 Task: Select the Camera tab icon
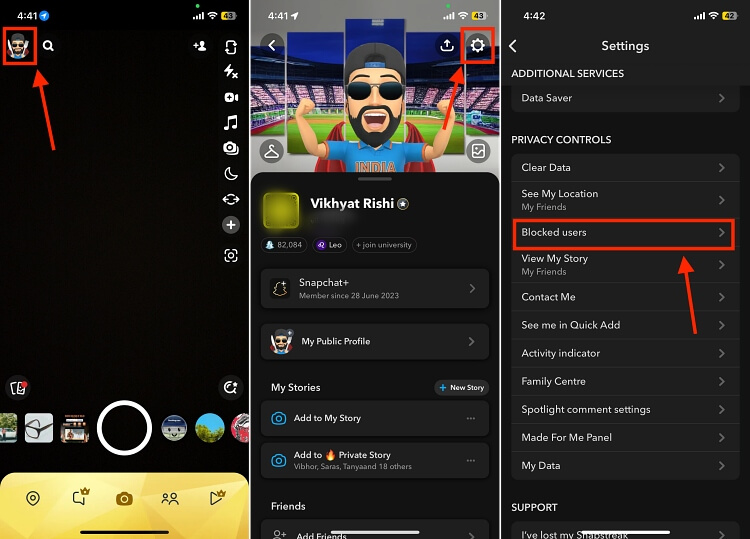click(x=124, y=499)
